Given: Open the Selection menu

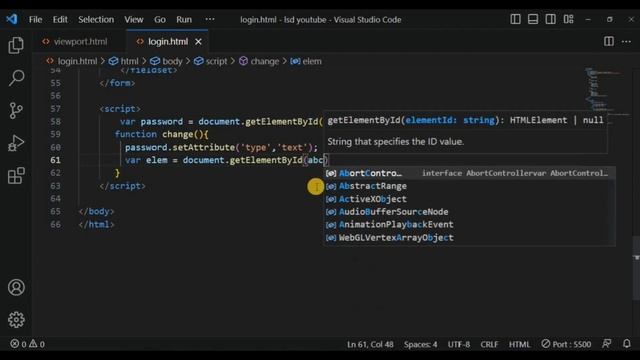Looking at the screenshot, I should pos(96,20).
